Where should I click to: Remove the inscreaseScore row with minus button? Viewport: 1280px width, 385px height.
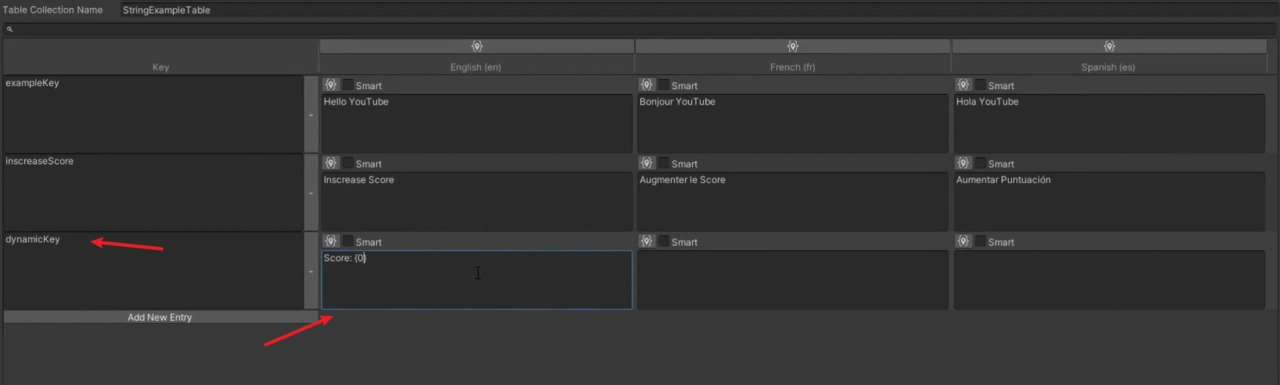pyautogui.click(x=311, y=193)
